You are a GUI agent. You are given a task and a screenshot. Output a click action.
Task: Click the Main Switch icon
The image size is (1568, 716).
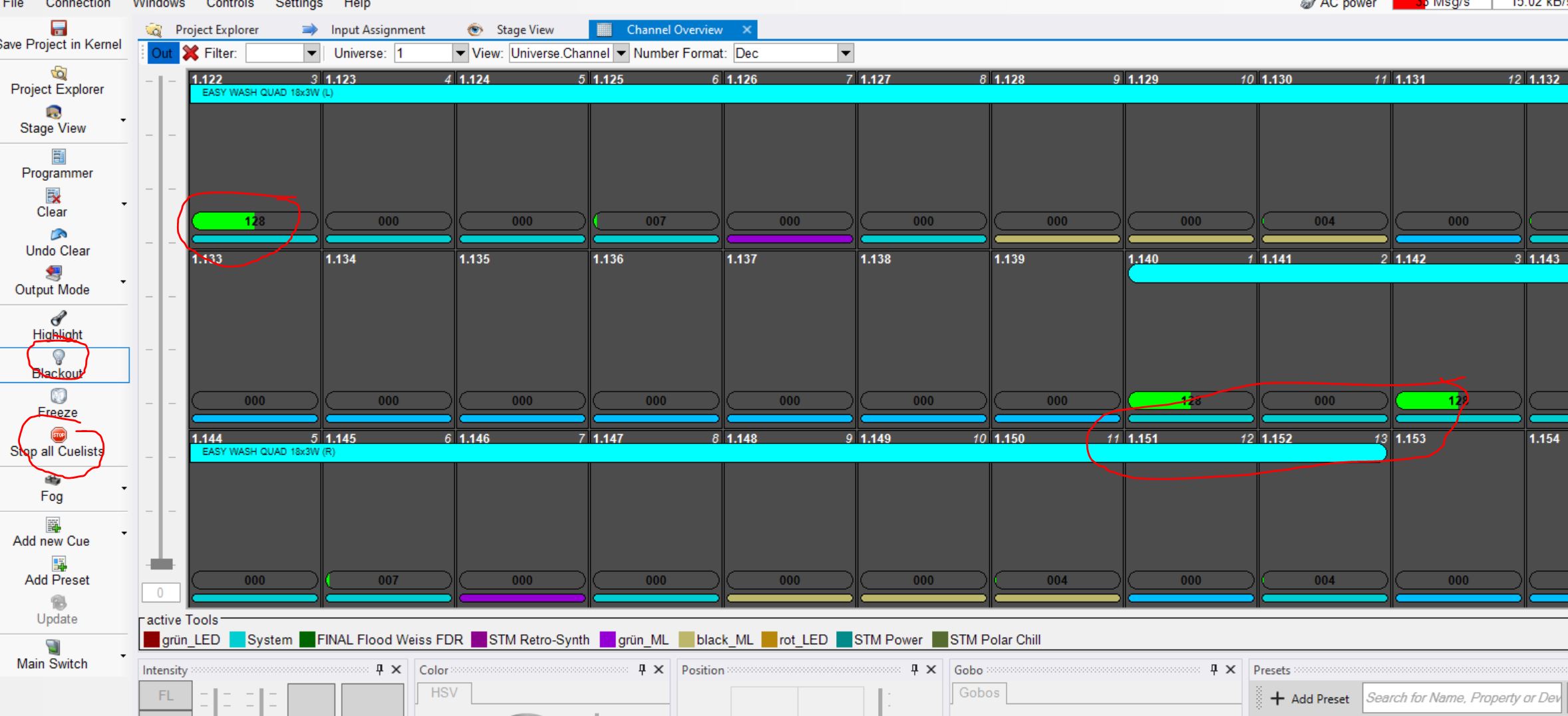click(x=53, y=647)
